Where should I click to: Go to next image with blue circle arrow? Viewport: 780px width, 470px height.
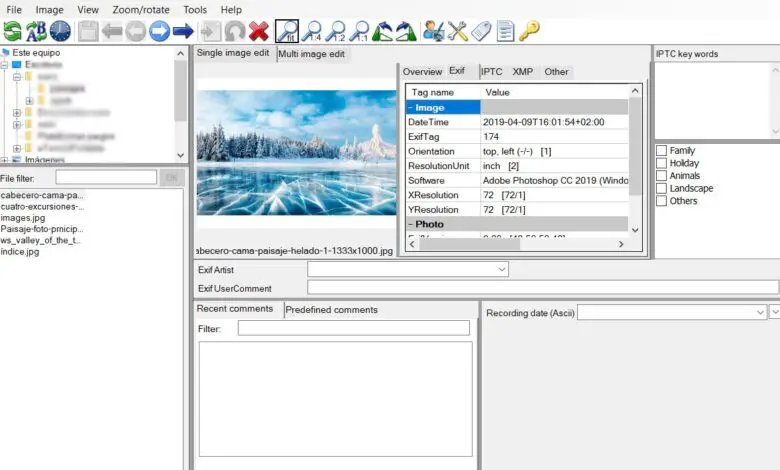pyautogui.click(x=159, y=31)
